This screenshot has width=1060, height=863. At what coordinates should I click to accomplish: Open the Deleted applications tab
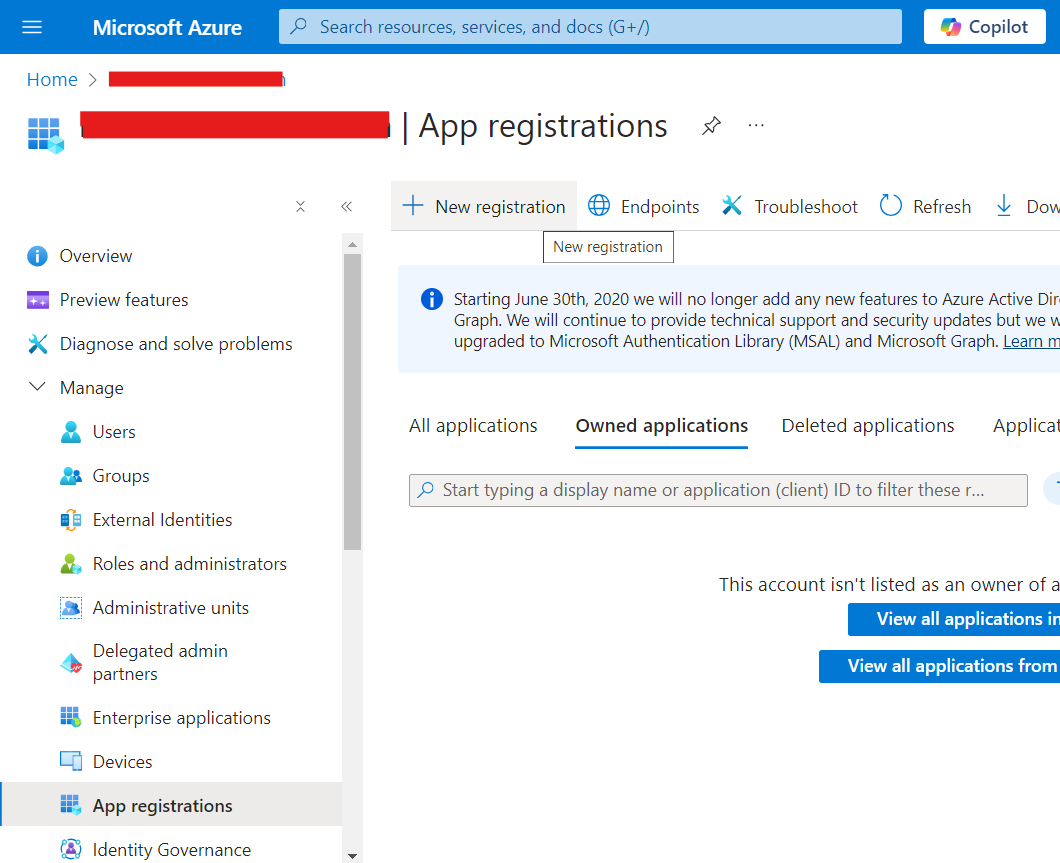tap(867, 425)
